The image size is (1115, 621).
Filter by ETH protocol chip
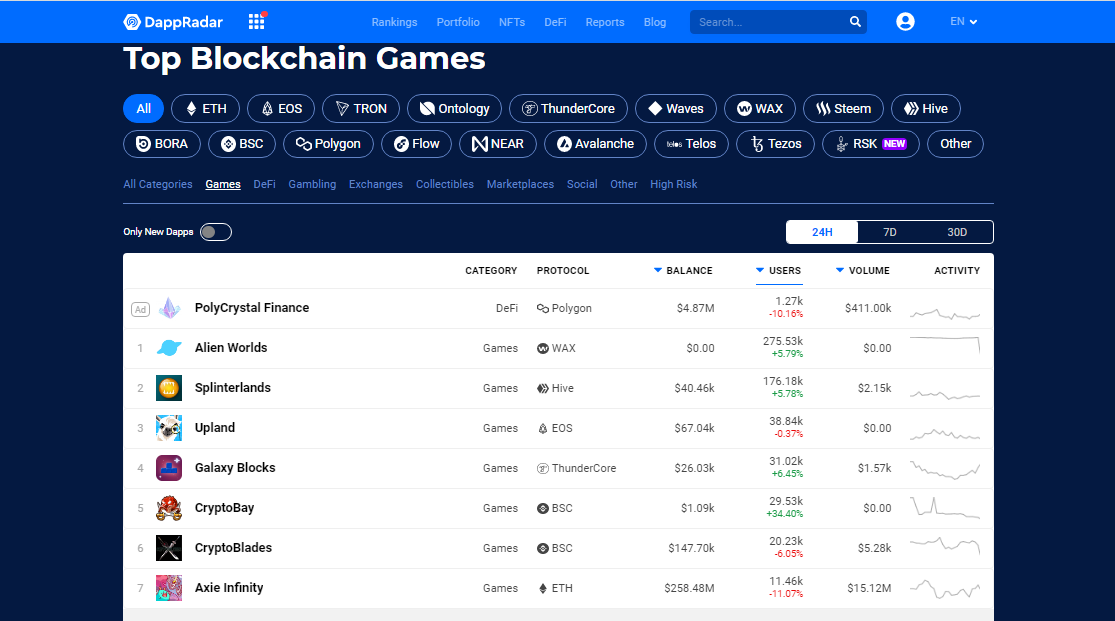click(206, 109)
